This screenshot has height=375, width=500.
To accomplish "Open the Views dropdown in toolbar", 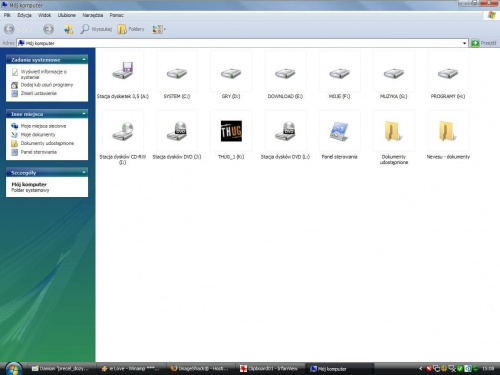I will click(159, 29).
